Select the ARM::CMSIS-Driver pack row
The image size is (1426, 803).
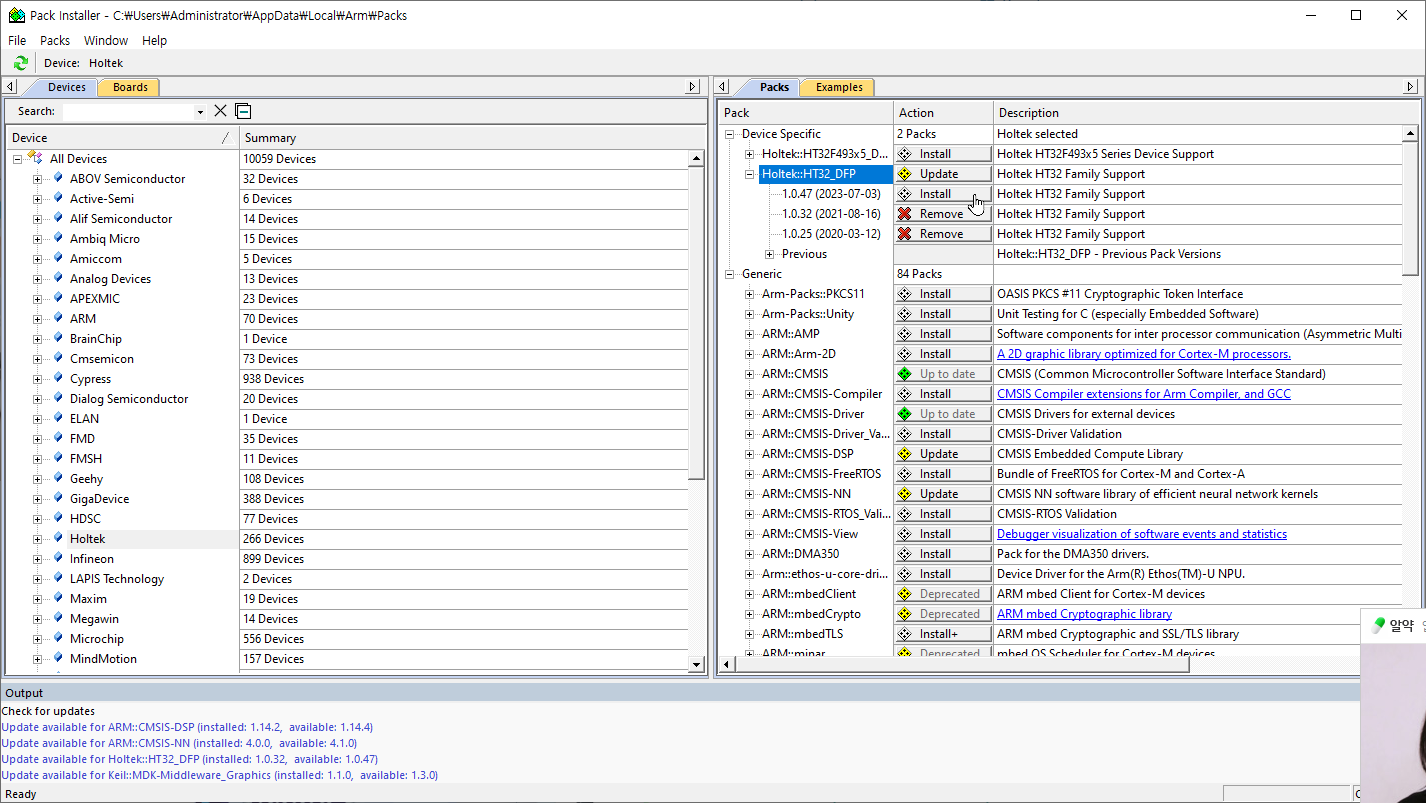tap(813, 414)
